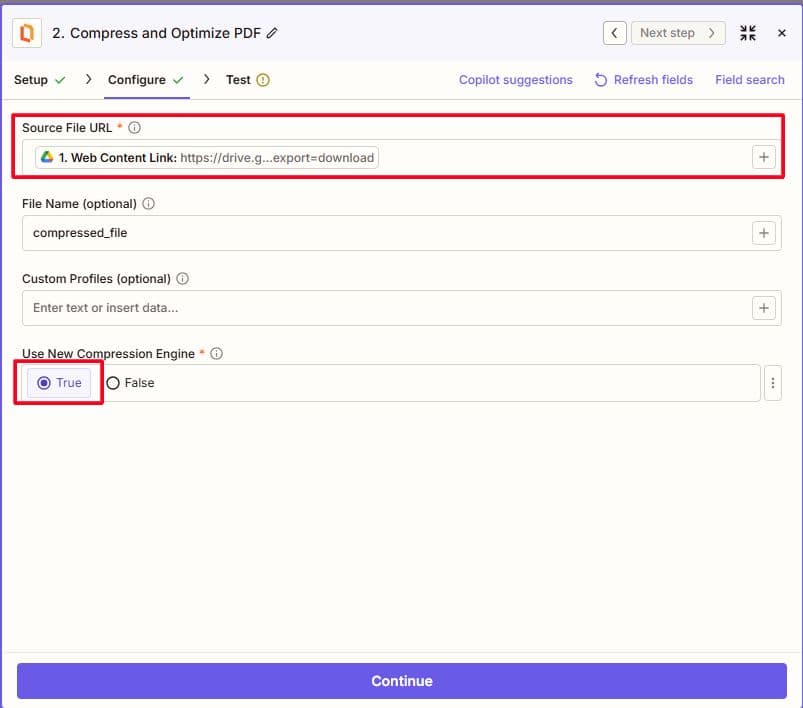Click info icon beside Custom Profiles
This screenshot has height=708, width=803.
click(x=182, y=279)
